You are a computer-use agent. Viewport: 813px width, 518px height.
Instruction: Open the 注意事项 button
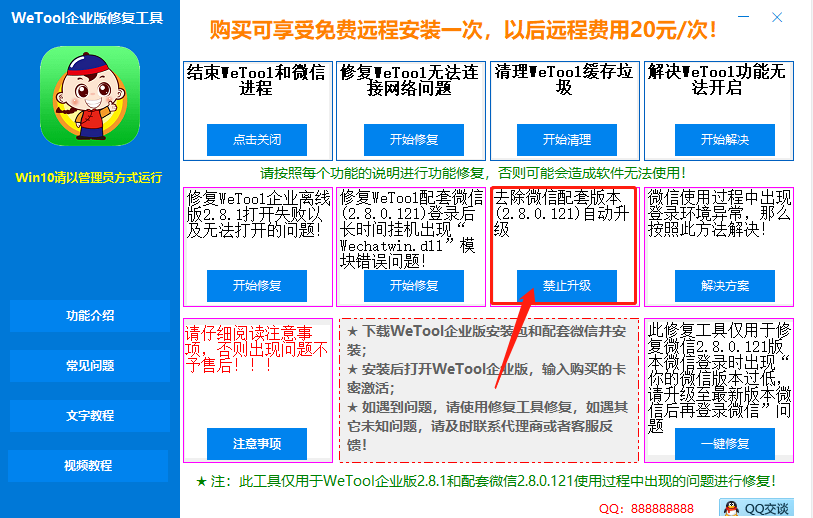coord(257,444)
